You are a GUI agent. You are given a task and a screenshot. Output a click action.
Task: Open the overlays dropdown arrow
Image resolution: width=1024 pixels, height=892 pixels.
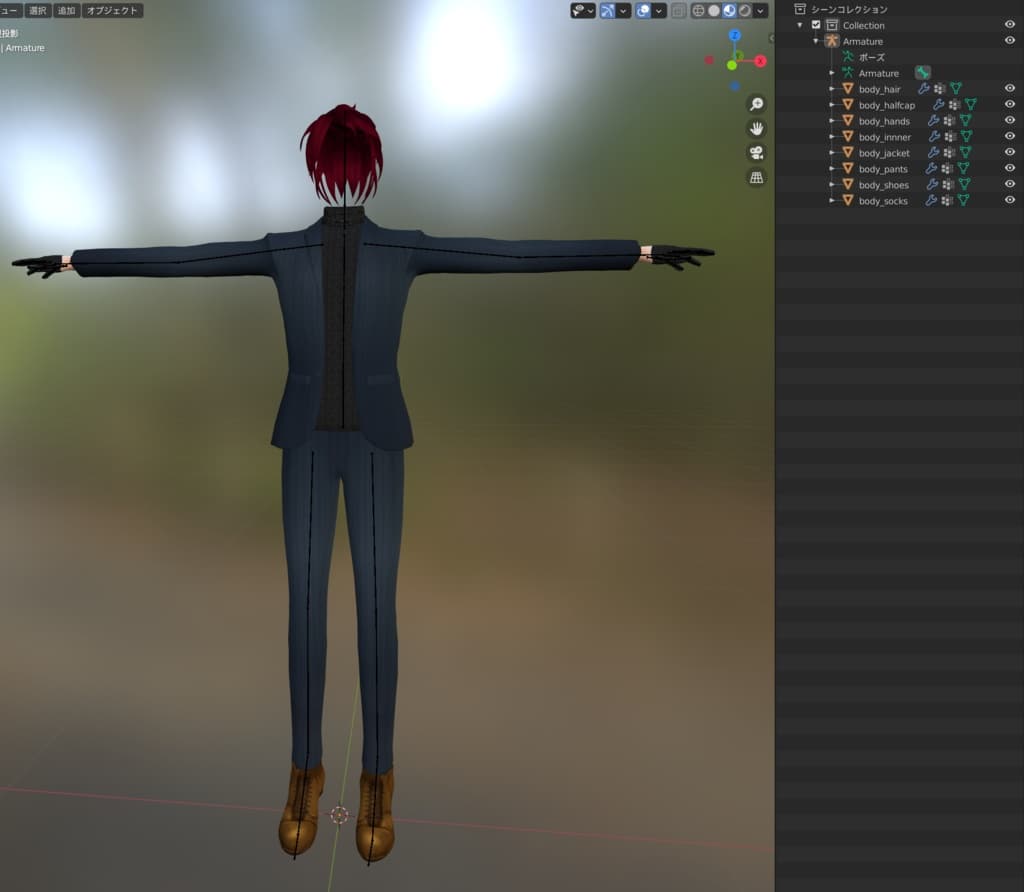[x=659, y=10]
